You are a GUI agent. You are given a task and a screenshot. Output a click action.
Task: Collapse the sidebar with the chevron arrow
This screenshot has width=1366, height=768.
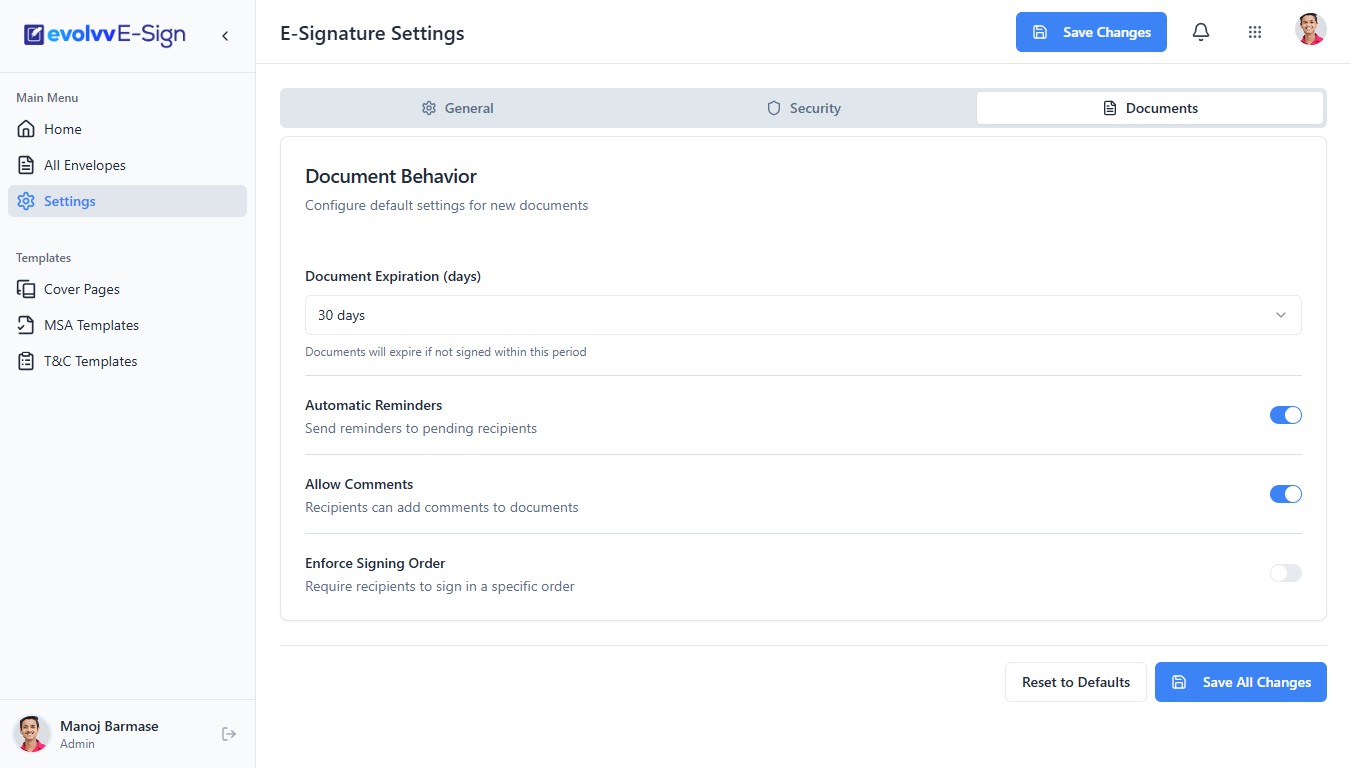225,36
